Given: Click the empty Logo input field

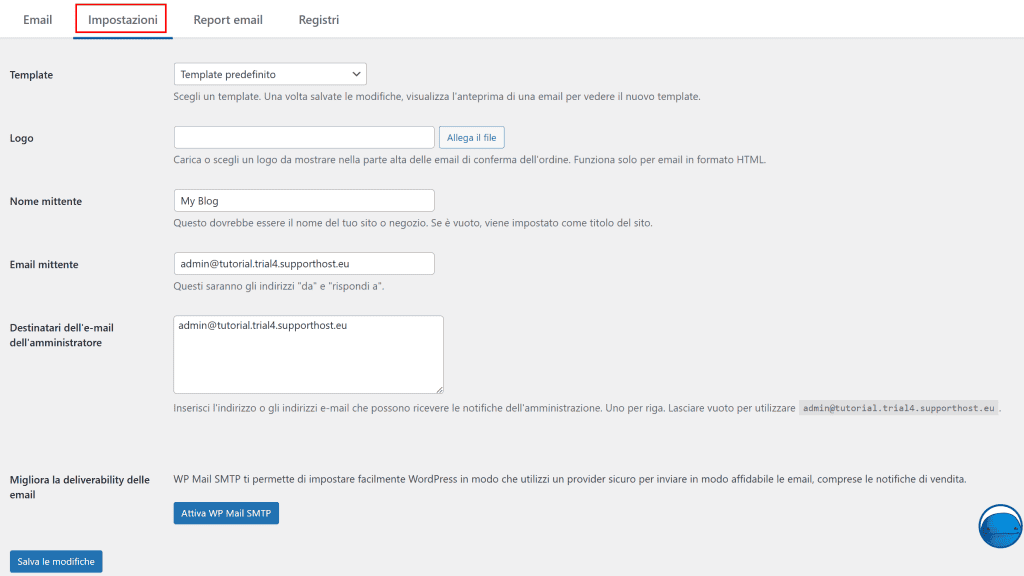Looking at the screenshot, I should pyautogui.click(x=303, y=136).
